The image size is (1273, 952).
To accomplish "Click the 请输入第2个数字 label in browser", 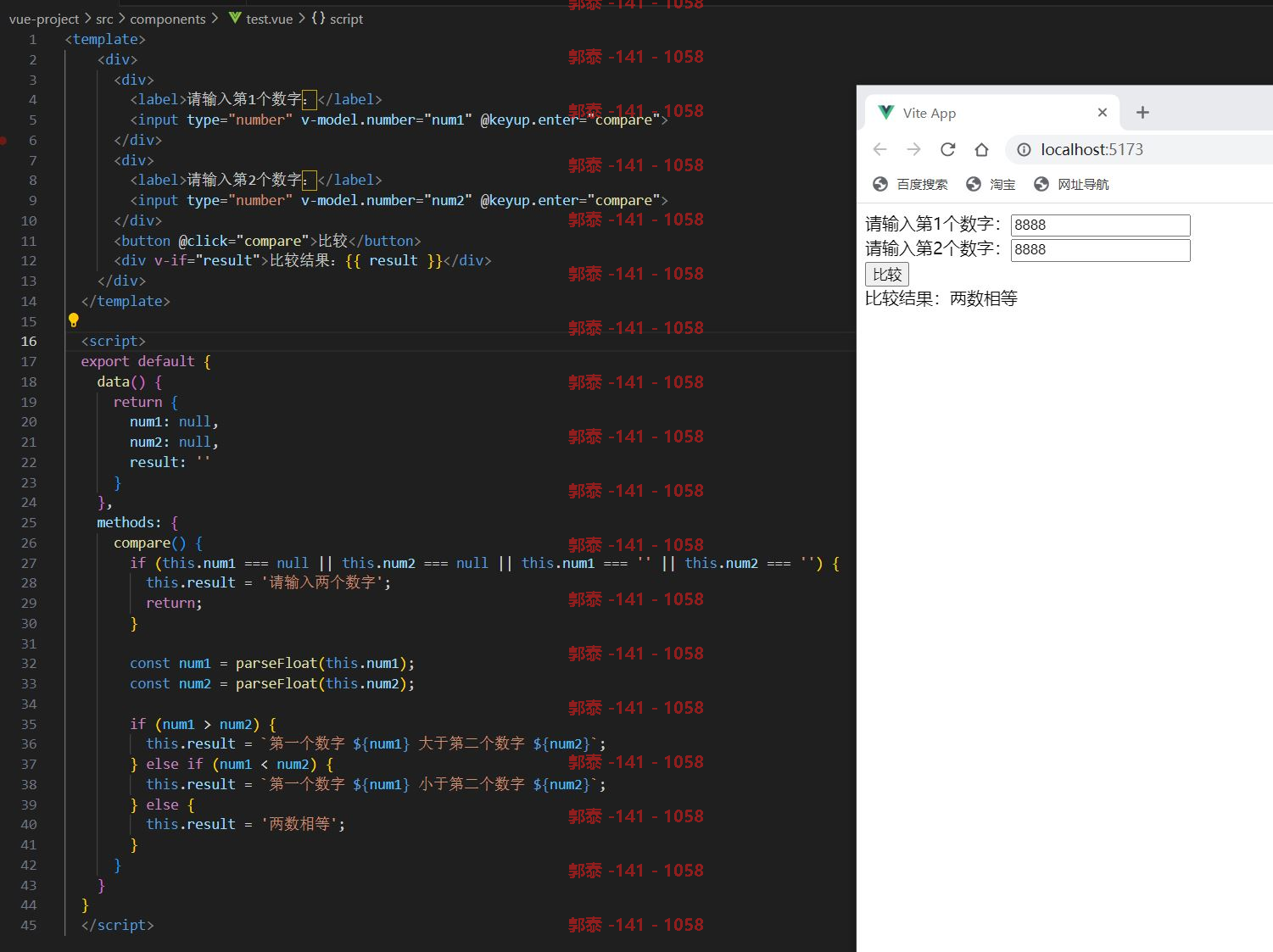I will (934, 248).
